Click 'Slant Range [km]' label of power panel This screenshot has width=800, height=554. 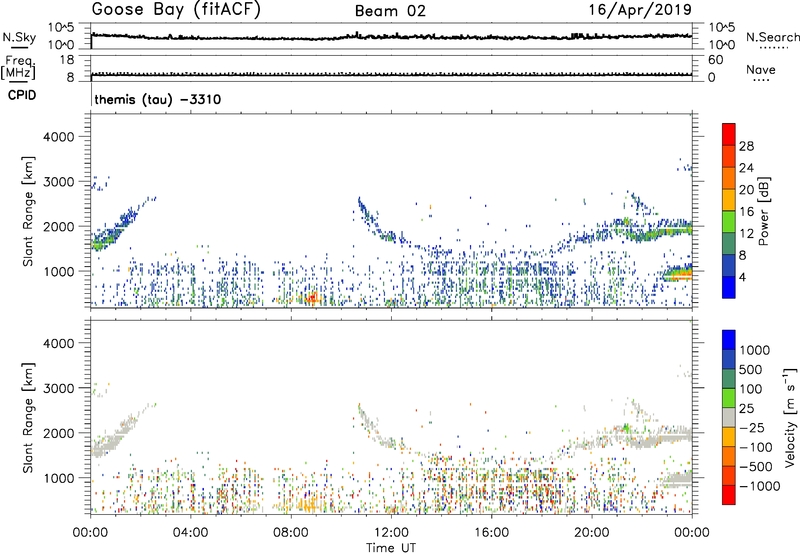coord(28,211)
